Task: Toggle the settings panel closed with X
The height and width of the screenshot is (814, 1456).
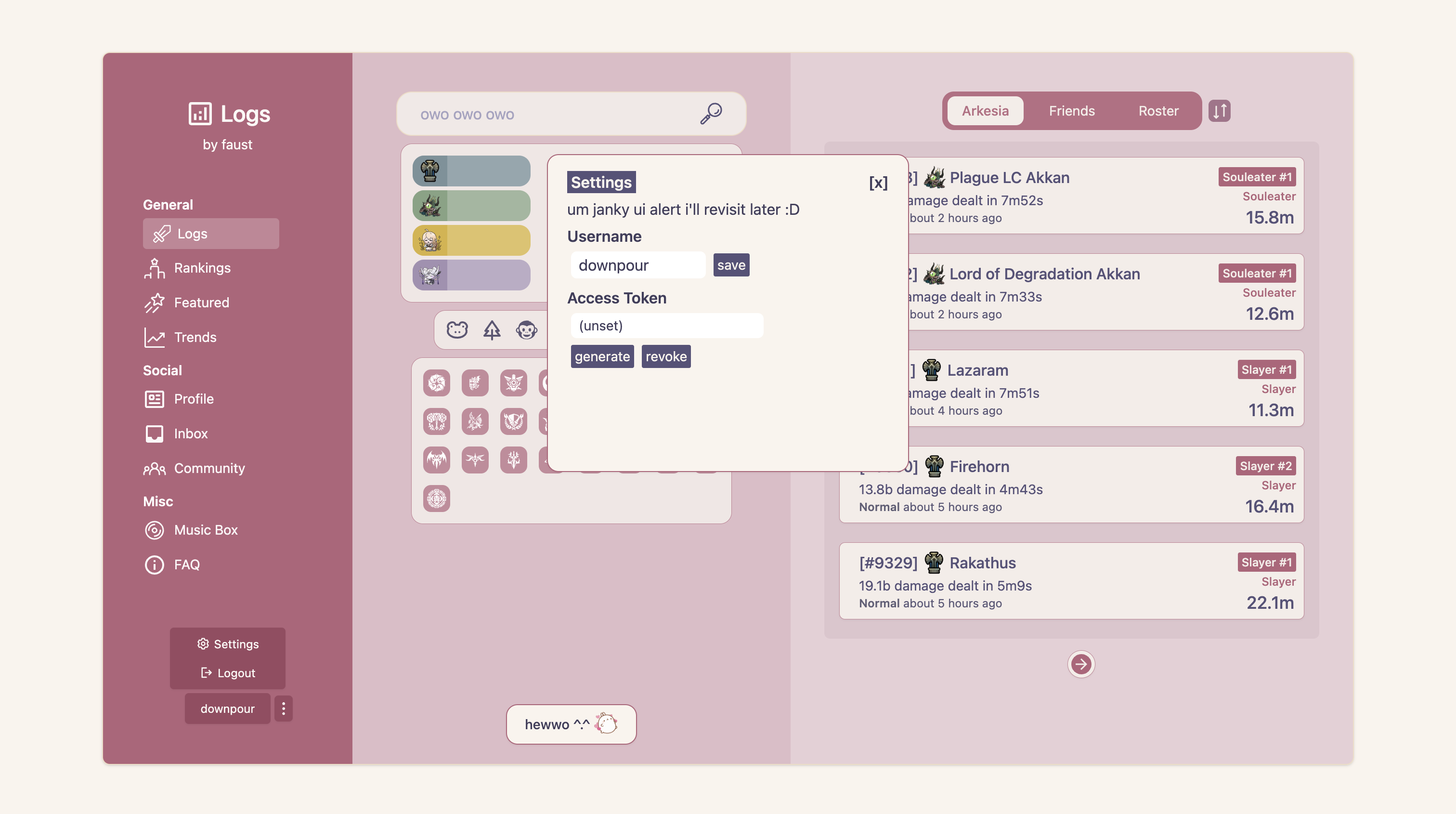Action: click(x=879, y=183)
